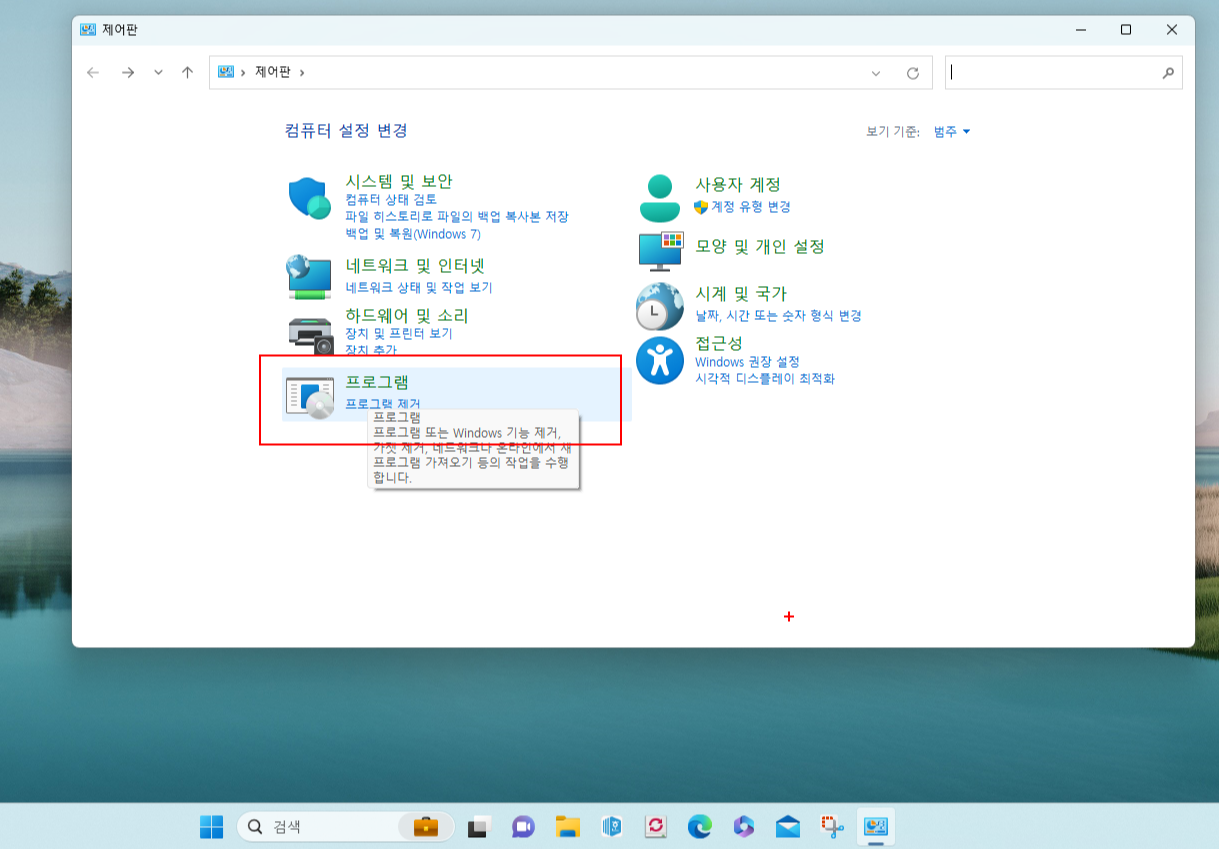Open the Microsoft 365 Copilot taskbar icon
Viewport: 1219px width, 849px height.
click(743, 827)
